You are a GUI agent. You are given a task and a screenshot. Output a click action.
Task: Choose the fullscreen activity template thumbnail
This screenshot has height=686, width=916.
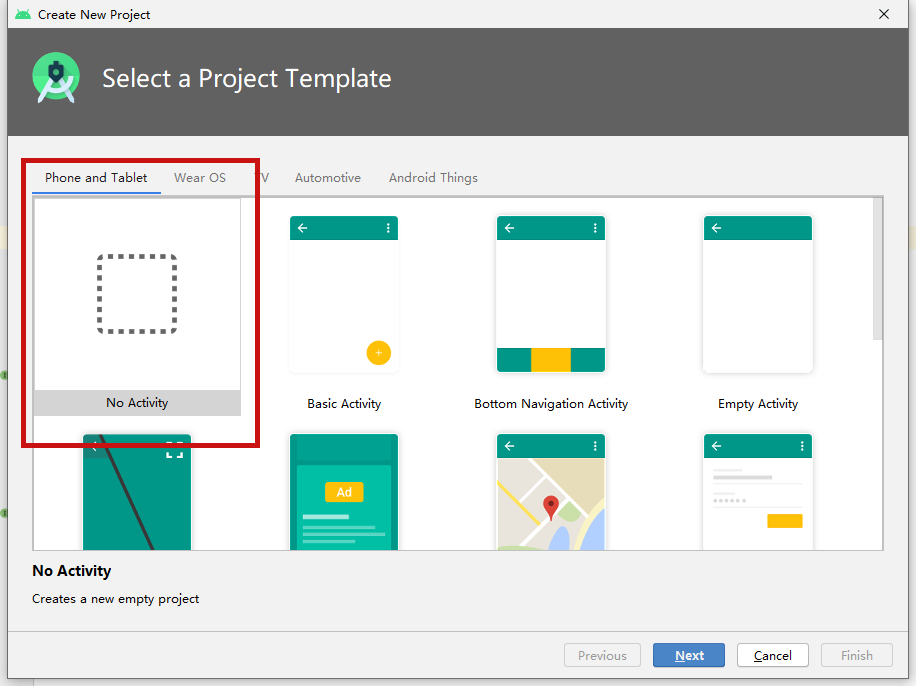tap(137, 492)
